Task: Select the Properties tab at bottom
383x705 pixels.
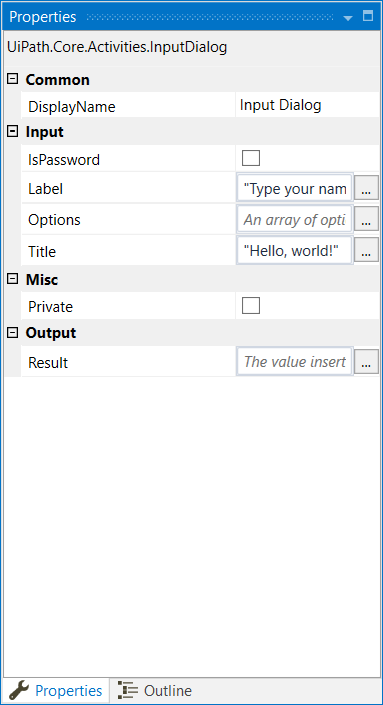Action: point(55,691)
